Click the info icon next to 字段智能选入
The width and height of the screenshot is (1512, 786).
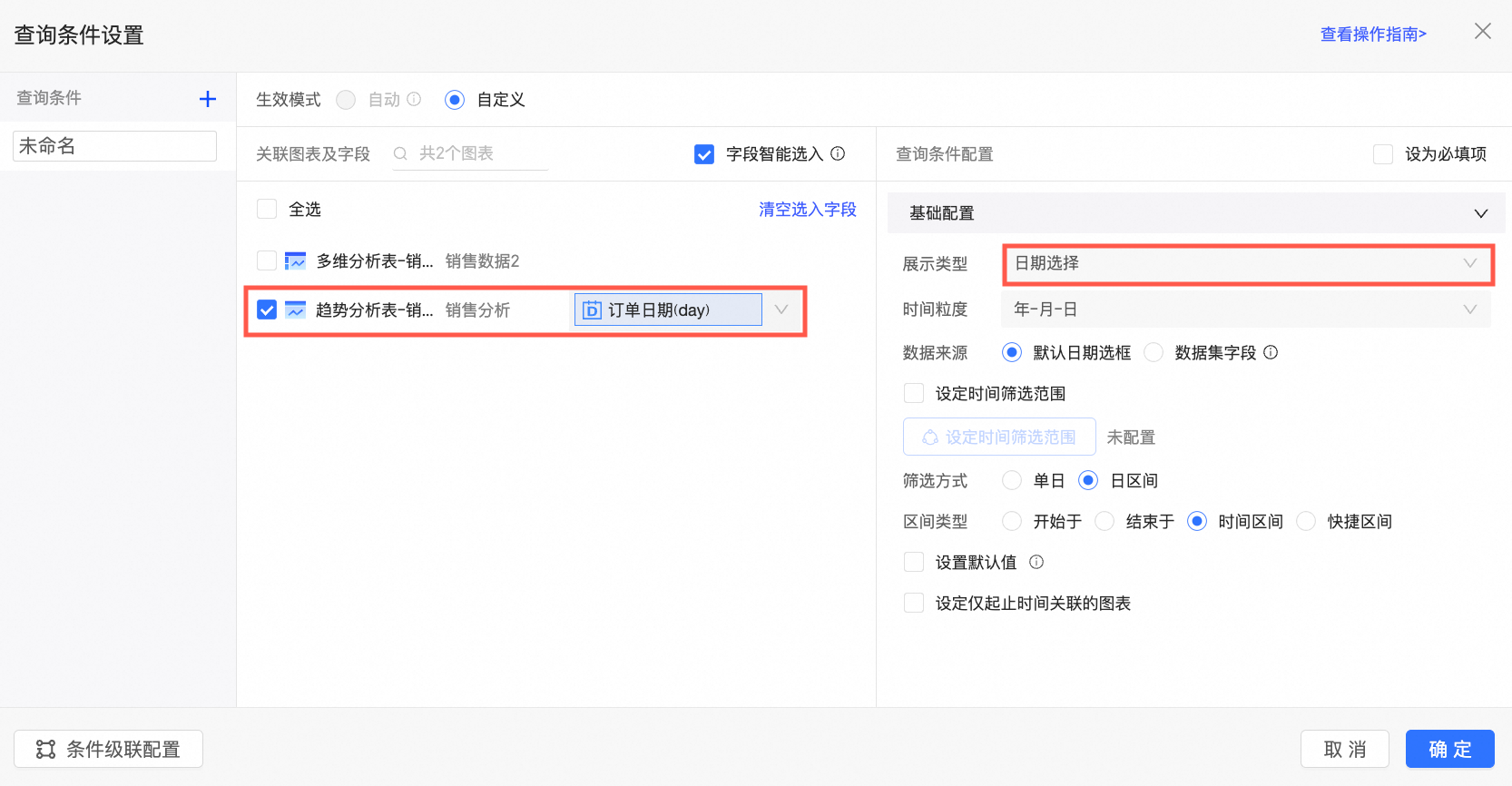click(838, 153)
